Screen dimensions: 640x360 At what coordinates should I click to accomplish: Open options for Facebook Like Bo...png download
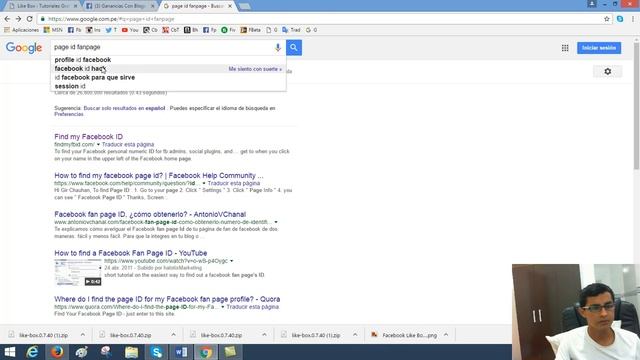coord(446,335)
